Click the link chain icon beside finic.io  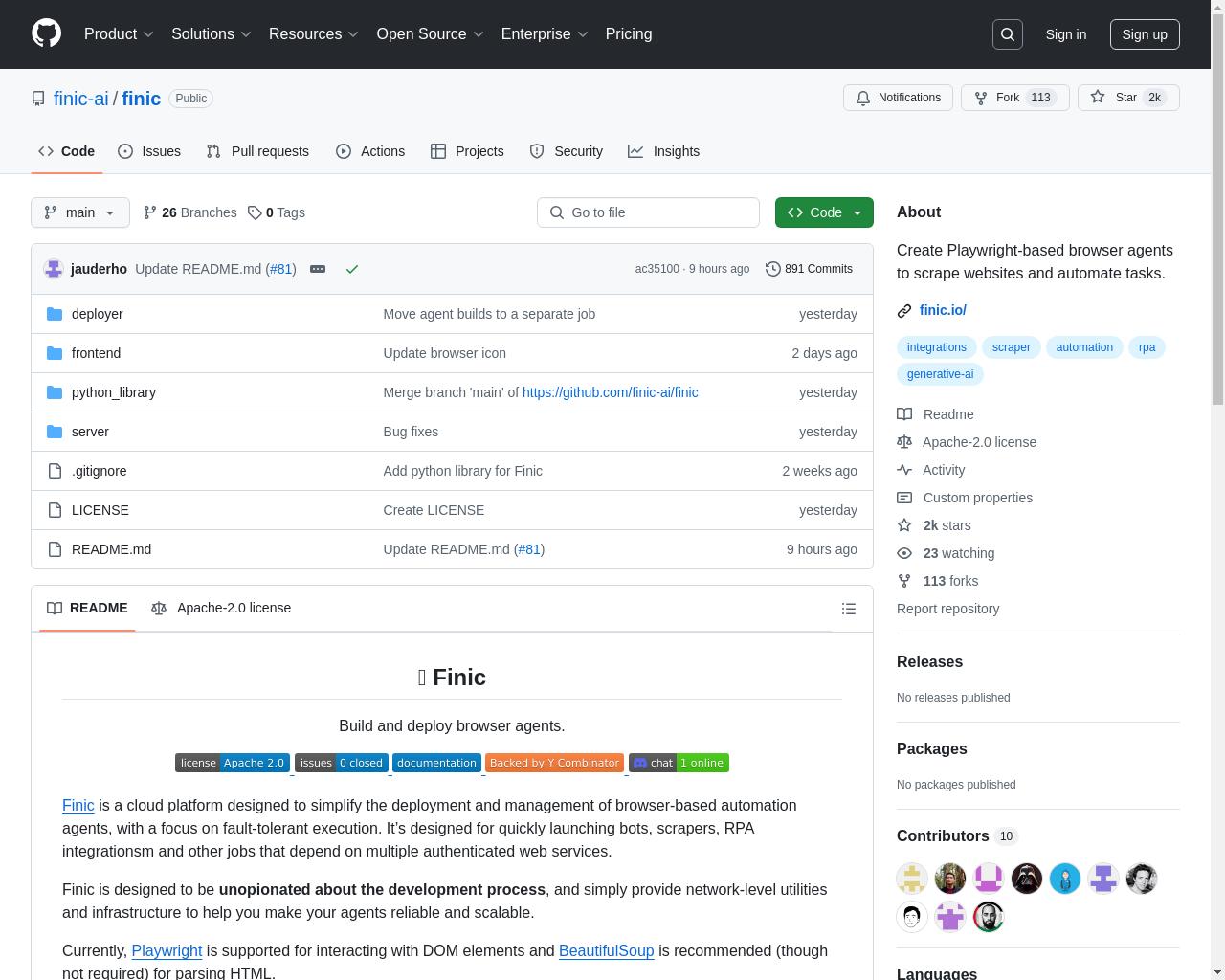click(x=904, y=310)
